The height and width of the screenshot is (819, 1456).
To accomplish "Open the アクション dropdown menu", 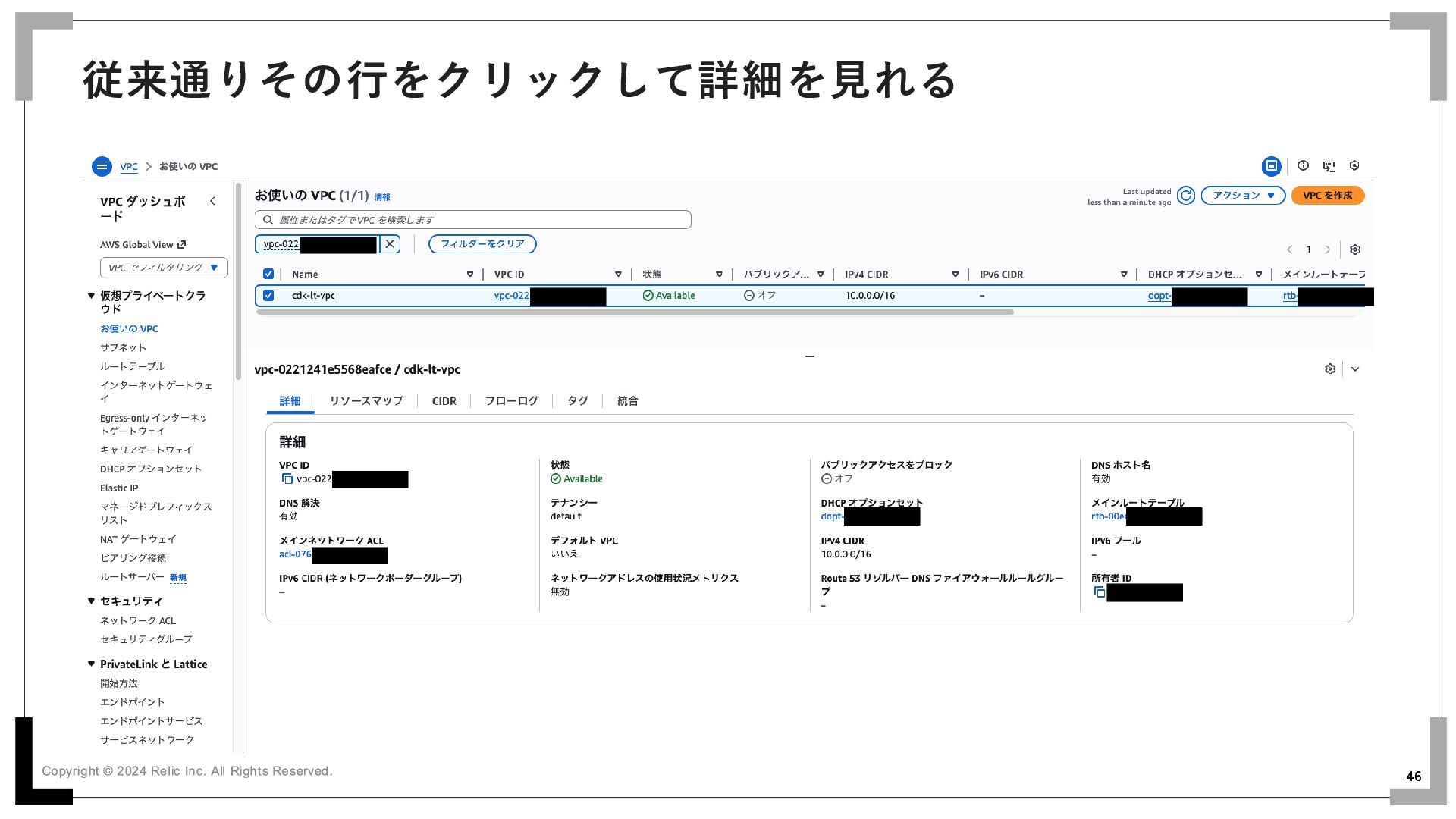I will click(x=1243, y=196).
